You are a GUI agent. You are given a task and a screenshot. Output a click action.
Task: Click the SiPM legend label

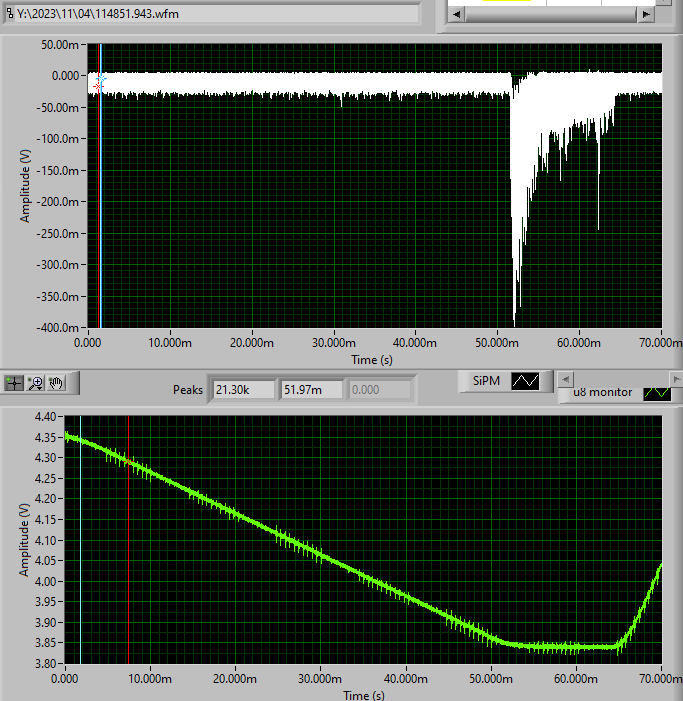(486, 381)
